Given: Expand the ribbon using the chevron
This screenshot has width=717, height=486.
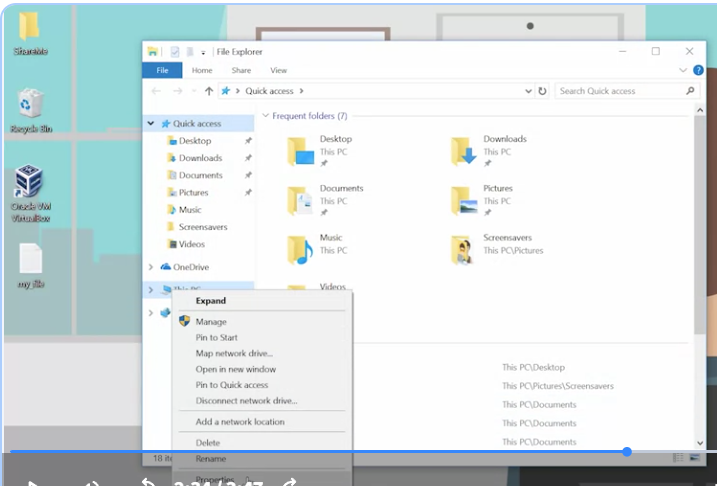Looking at the screenshot, I should pos(683,70).
